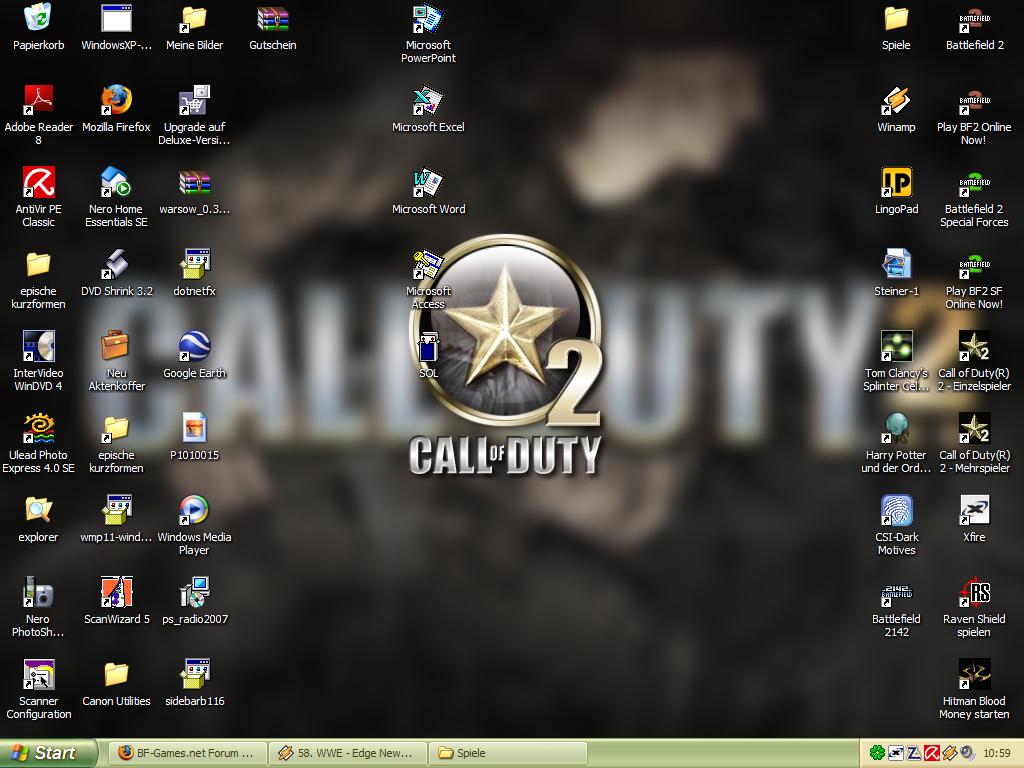The image size is (1024, 768).
Task: Open Microsoft Word shortcut
Action: point(428,182)
